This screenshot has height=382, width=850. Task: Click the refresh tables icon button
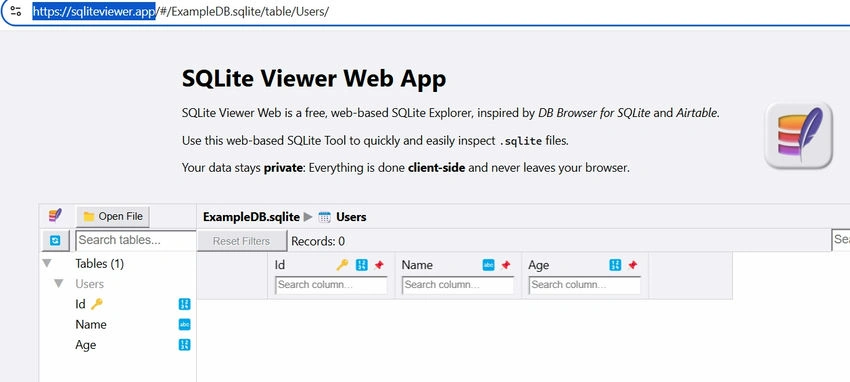[x=55, y=241]
